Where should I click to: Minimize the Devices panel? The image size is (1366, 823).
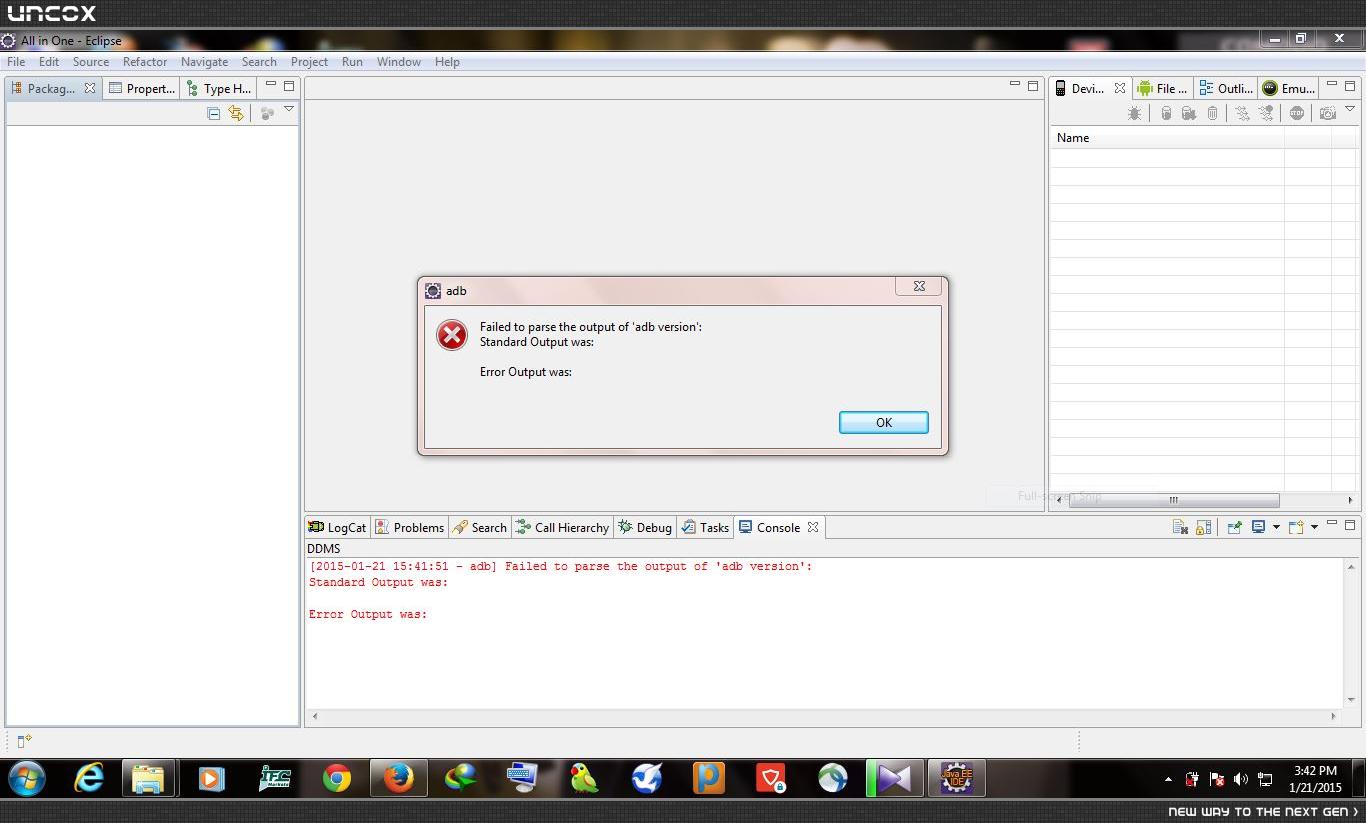point(1331,85)
